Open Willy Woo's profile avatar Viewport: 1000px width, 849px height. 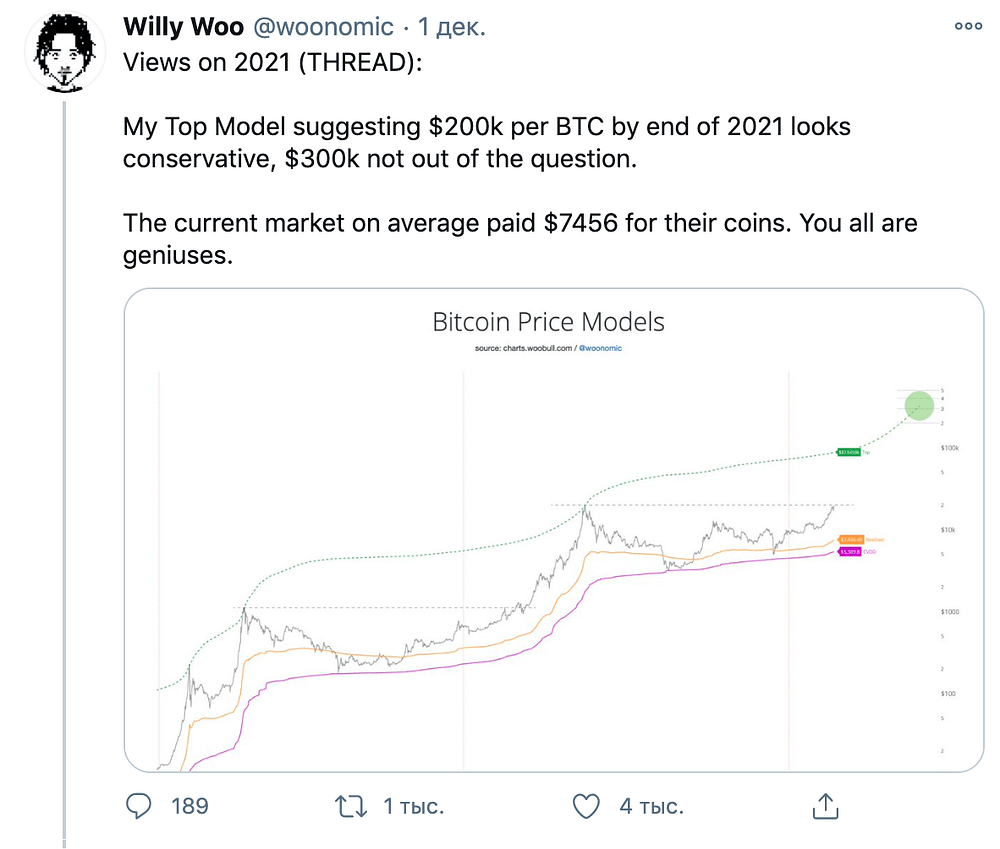click(64, 52)
